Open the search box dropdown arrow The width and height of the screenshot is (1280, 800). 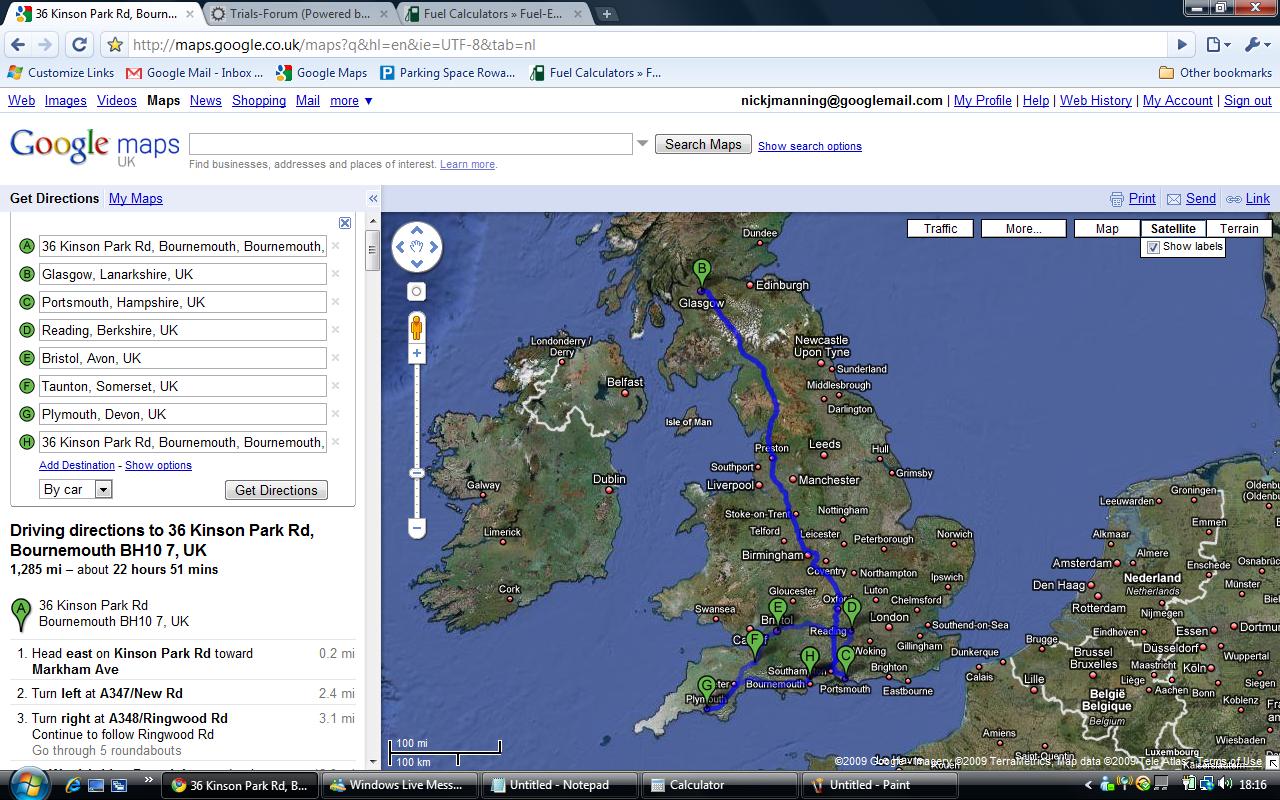click(x=642, y=144)
